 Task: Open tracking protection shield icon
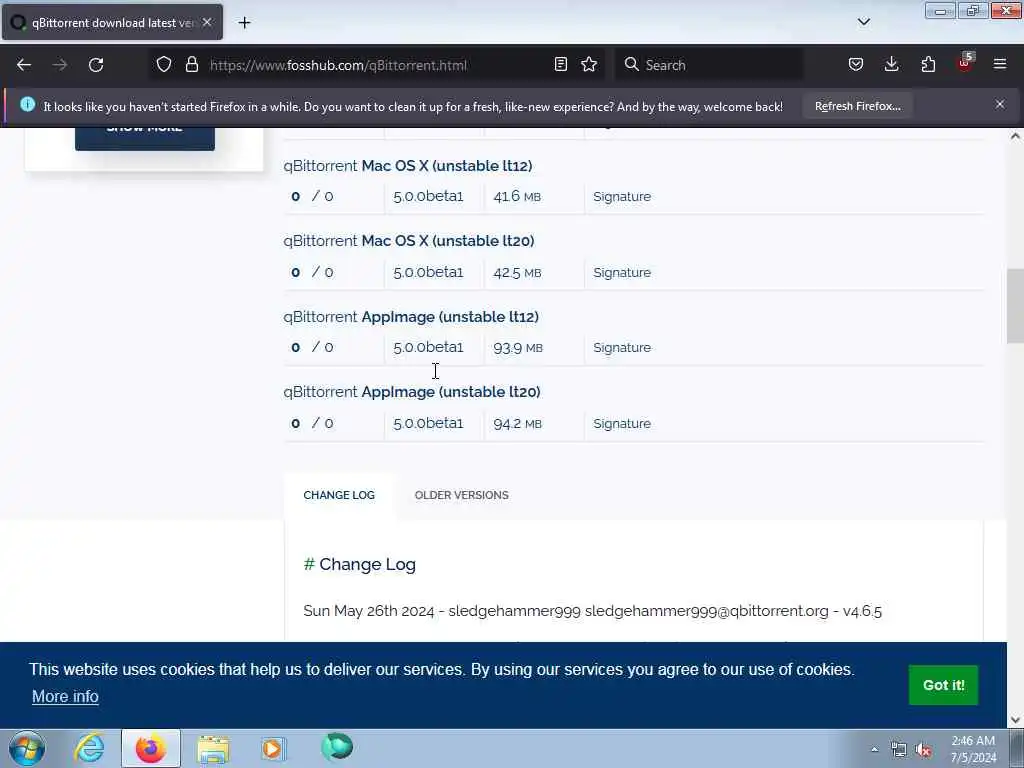pyautogui.click(x=164, y=64)
